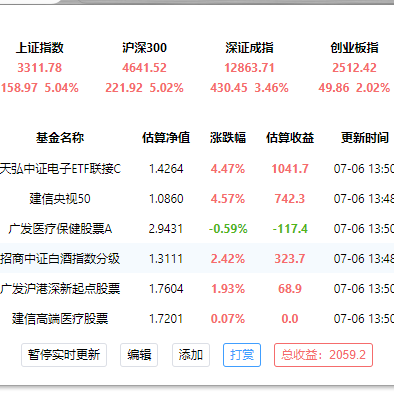Click the 暂停实时更新 button
The image size is (394, 394).
[64, 355]
